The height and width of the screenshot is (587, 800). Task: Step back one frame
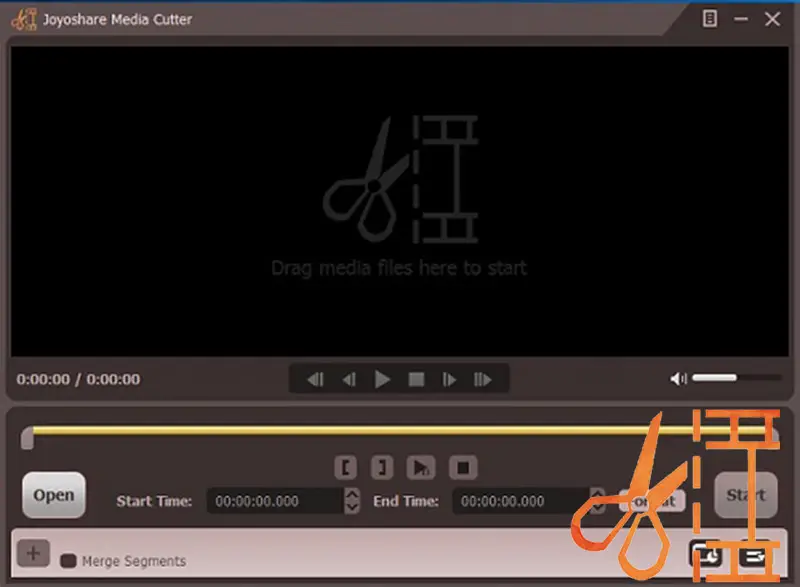pyautogui.click(x=349, y=379)
